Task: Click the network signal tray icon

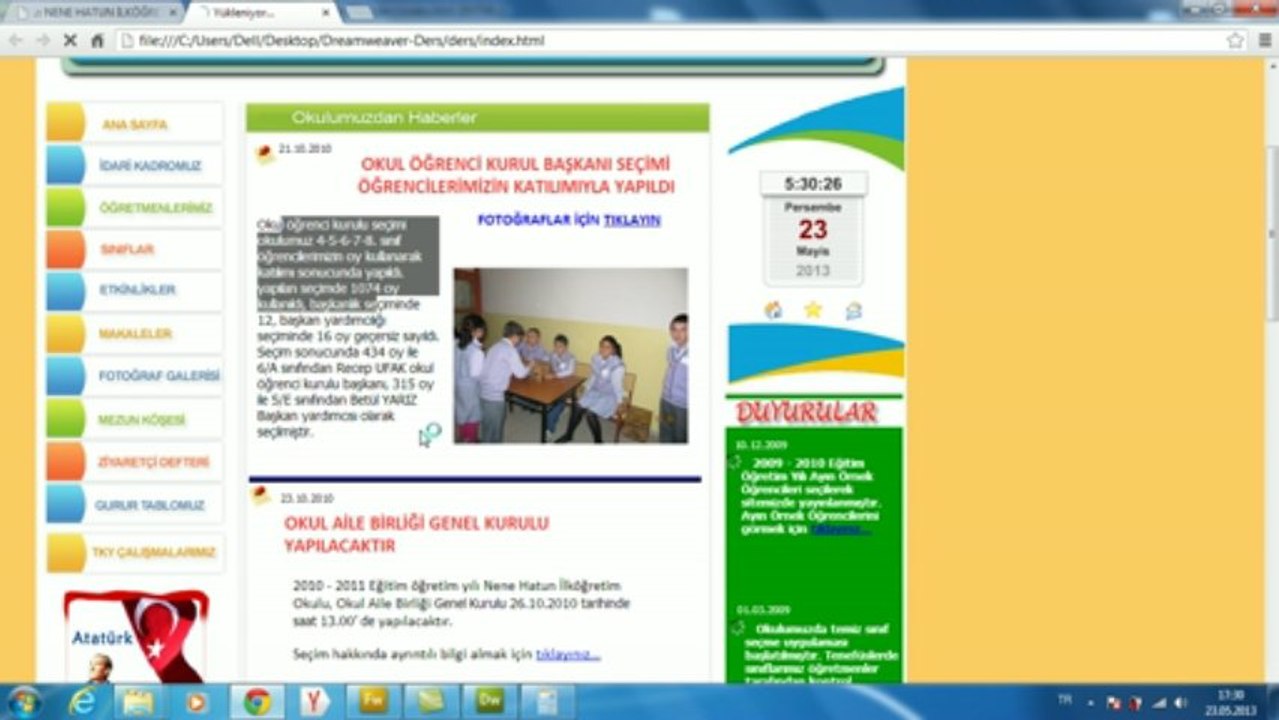Action: [1159, 702]
